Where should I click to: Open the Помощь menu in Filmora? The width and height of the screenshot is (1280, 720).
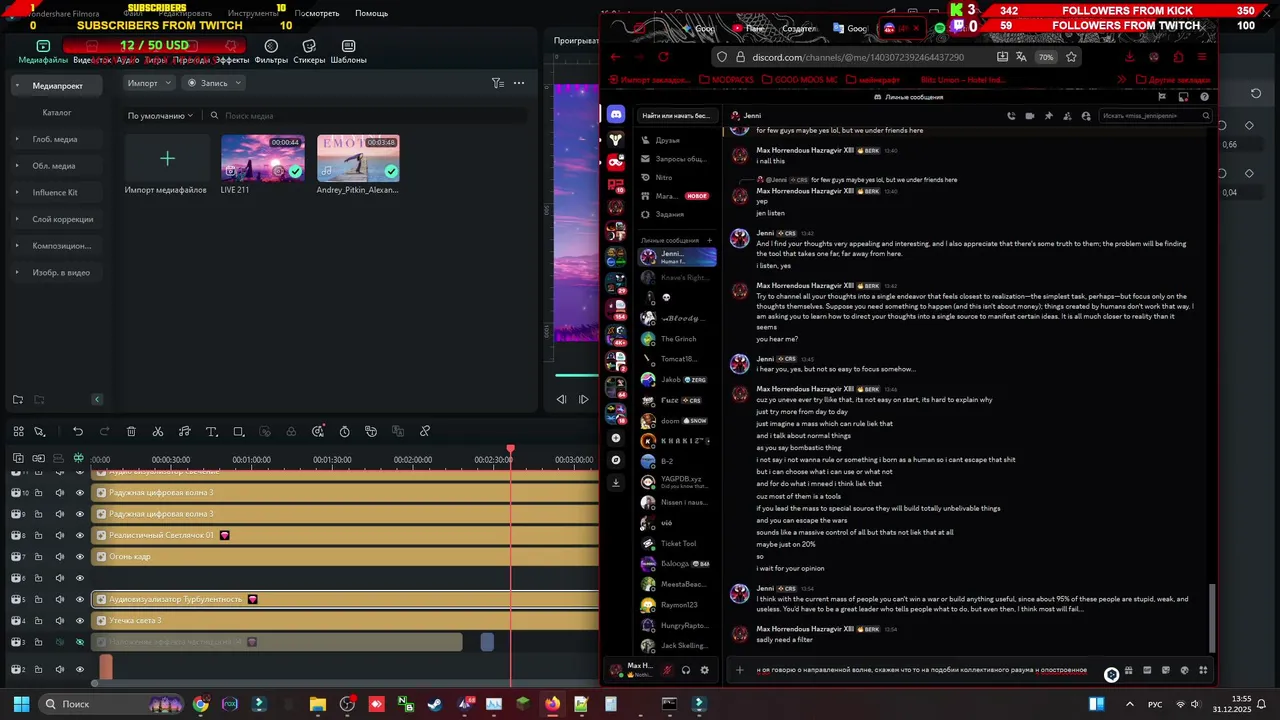pyautogui.click(x=371, y=13)
